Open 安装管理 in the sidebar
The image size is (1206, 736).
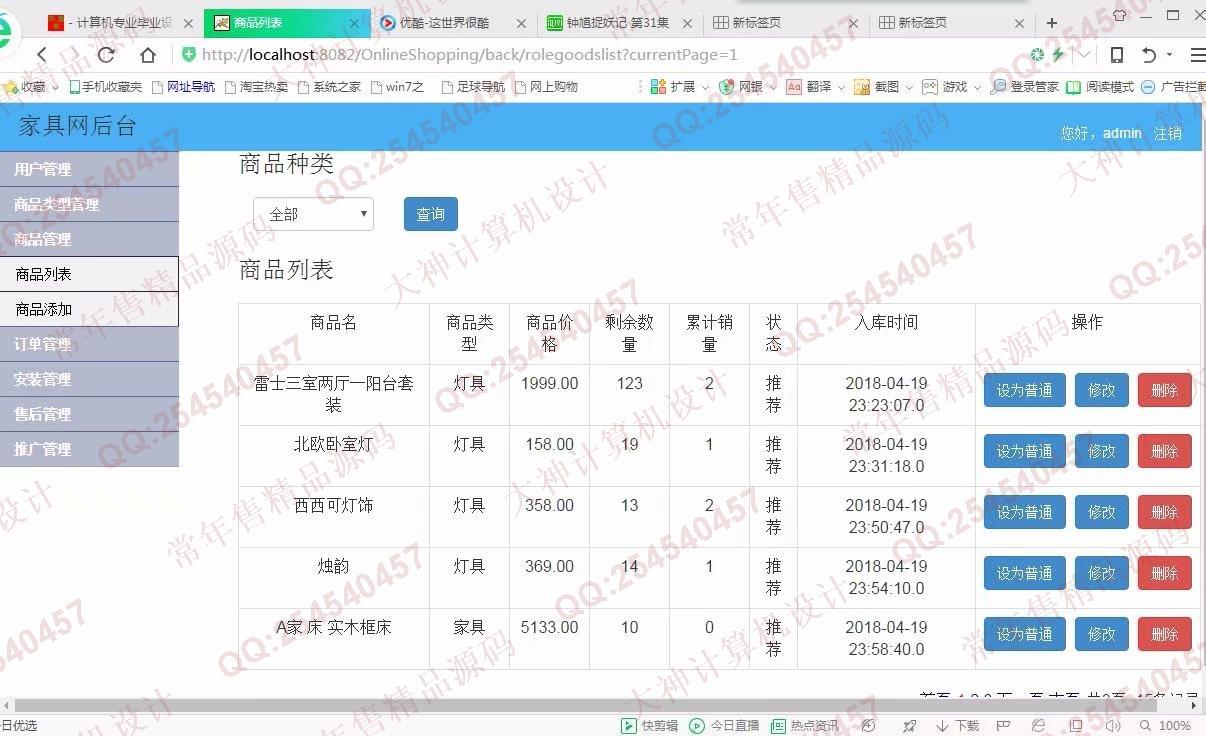pyautogui.click(x=89, y=379)
